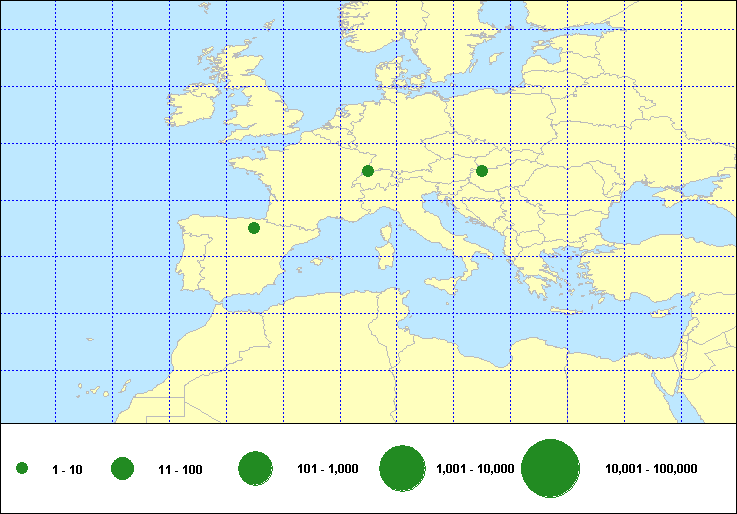Click the "11 - 100" legend label

(x=180, y=470)
